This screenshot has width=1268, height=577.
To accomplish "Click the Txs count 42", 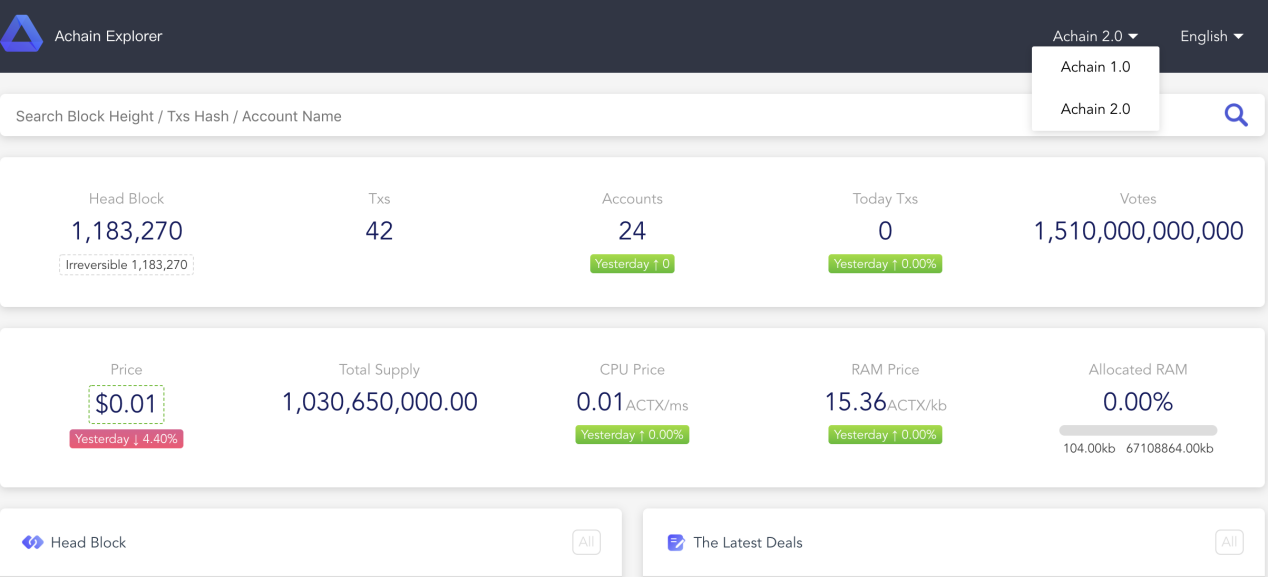I will 379,231.
